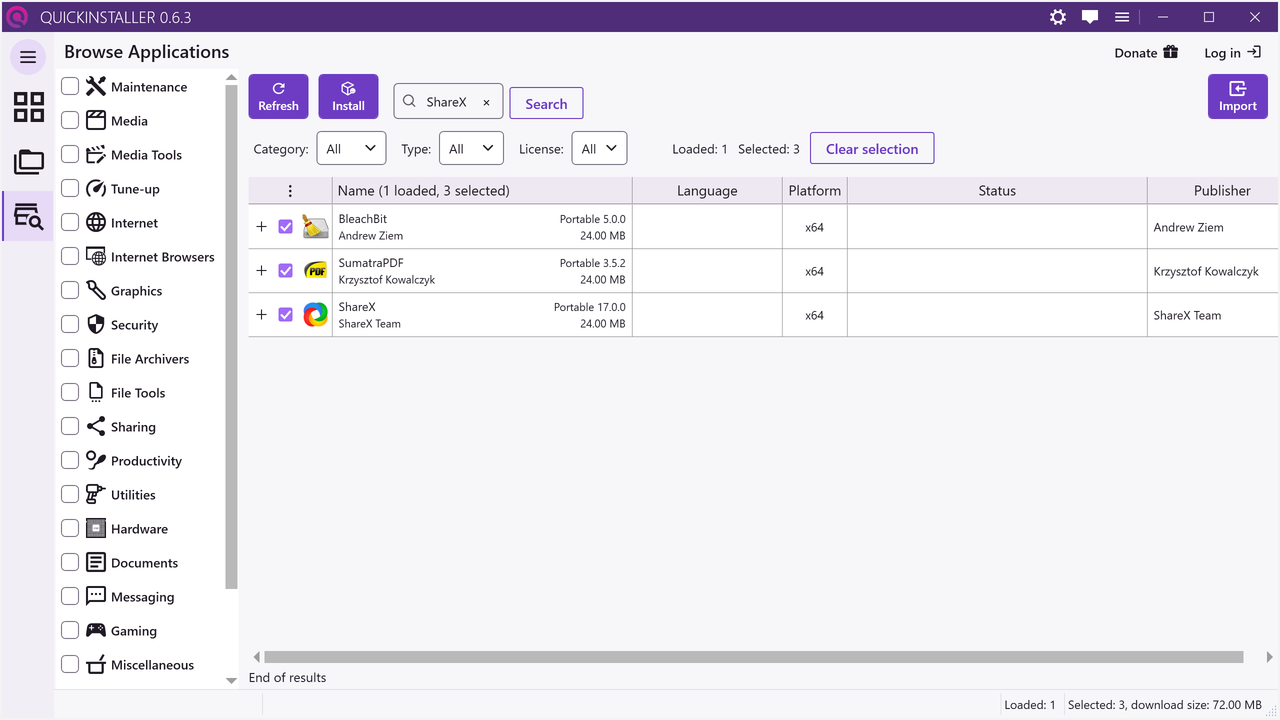Click the Gaming controller icon
This screenshot has height=720, width=1280.
pyautogui.click(x=96, y=631)
